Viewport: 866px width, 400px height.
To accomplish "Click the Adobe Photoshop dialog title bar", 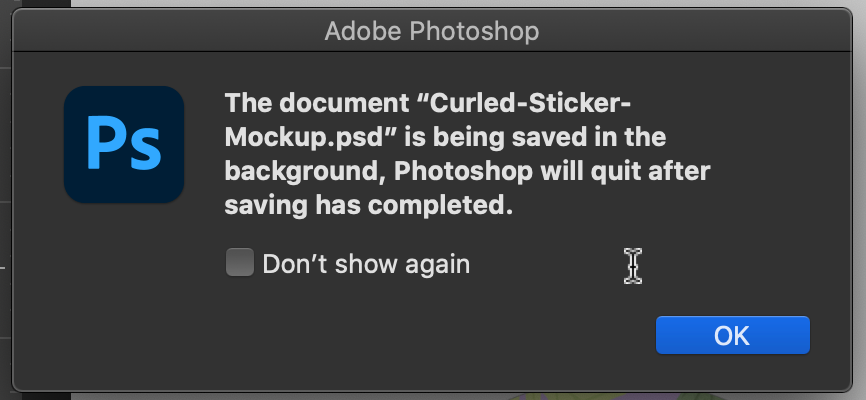I will (x=600, y=31).
